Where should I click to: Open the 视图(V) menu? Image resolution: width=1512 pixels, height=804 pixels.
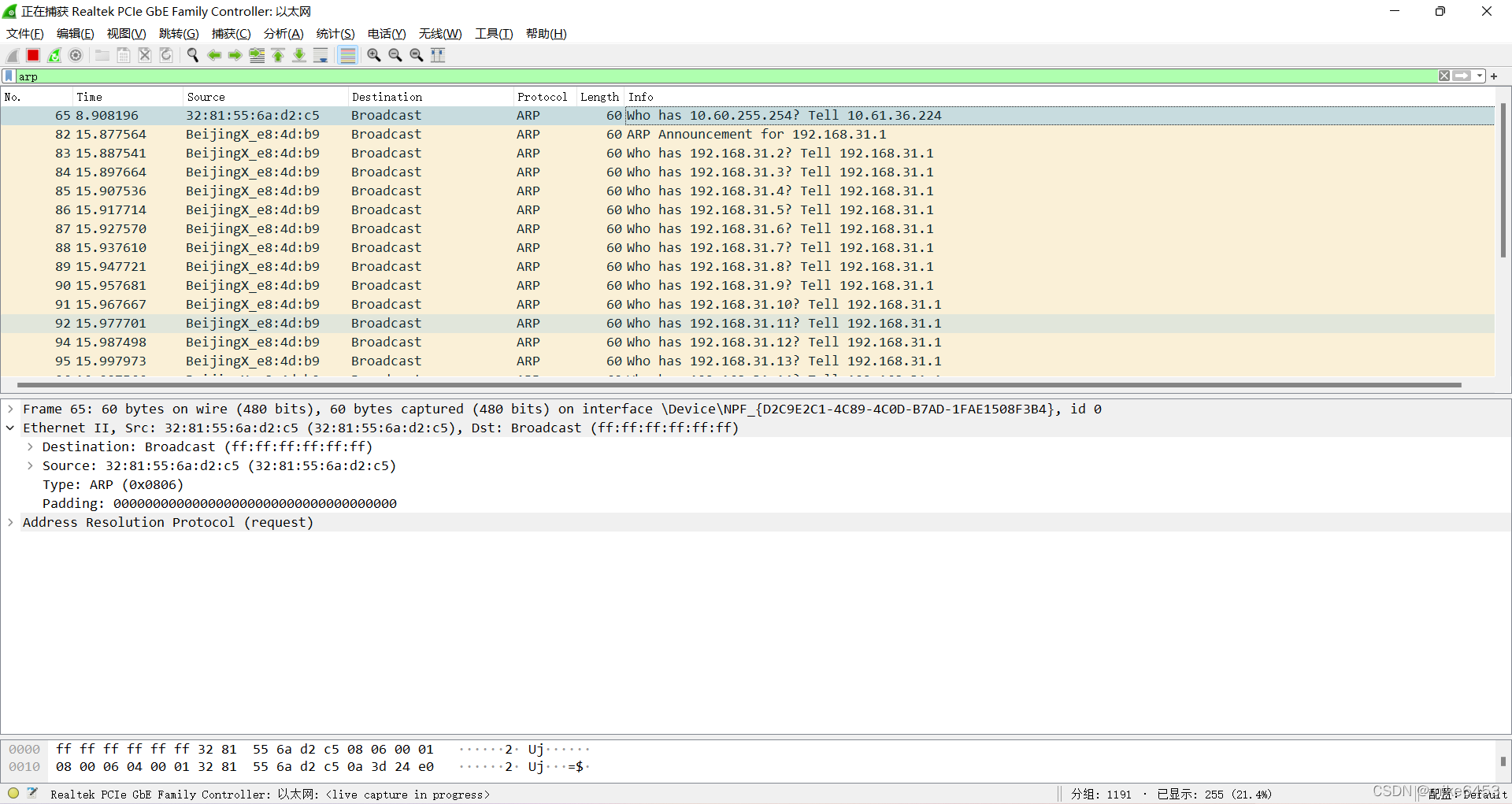(127, 34)
